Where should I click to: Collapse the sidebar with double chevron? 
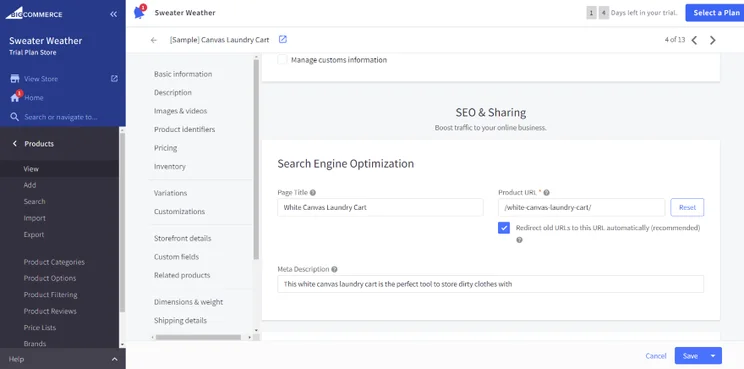[x=113, y=14]
